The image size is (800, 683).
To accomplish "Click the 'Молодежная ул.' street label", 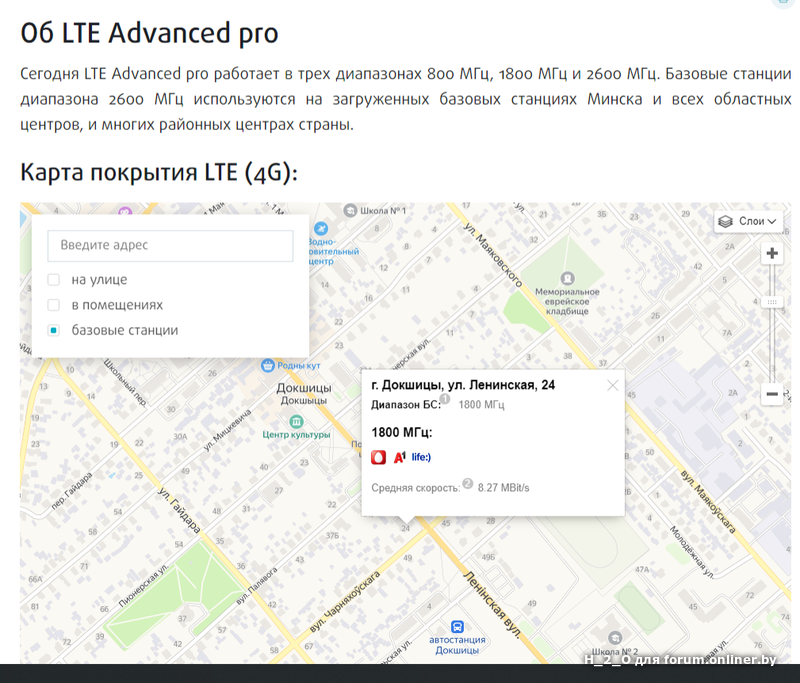I will (x=692, y=552).
